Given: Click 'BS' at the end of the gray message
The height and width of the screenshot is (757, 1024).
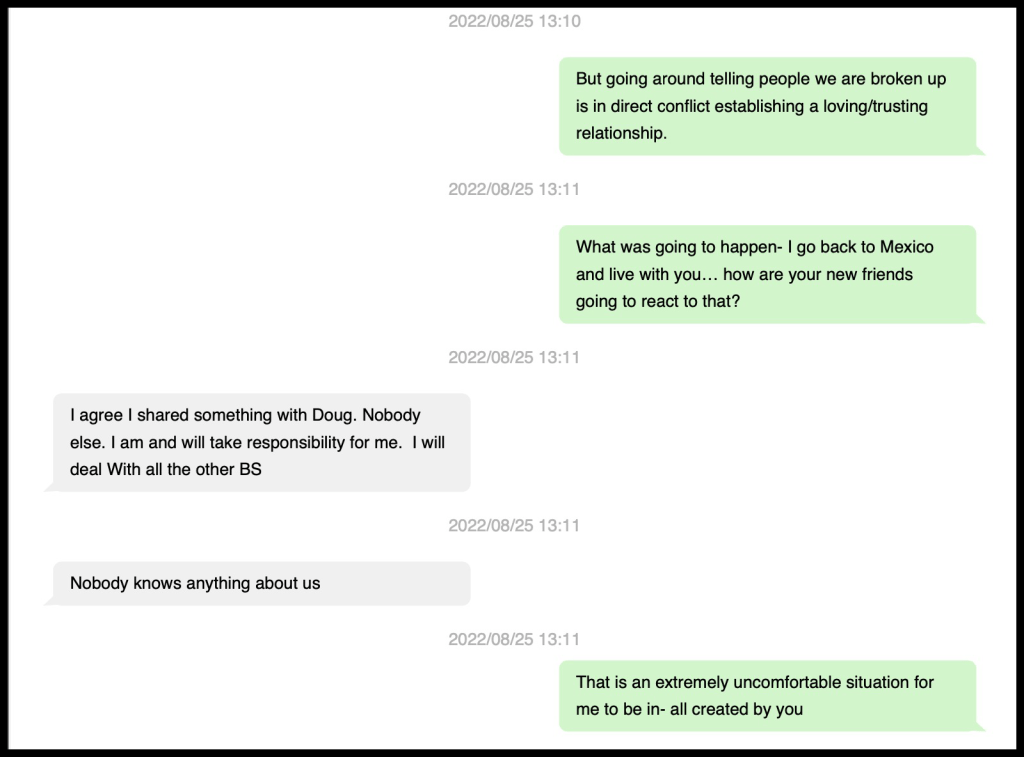Looking at the screenshot, I should coord(249,469).
